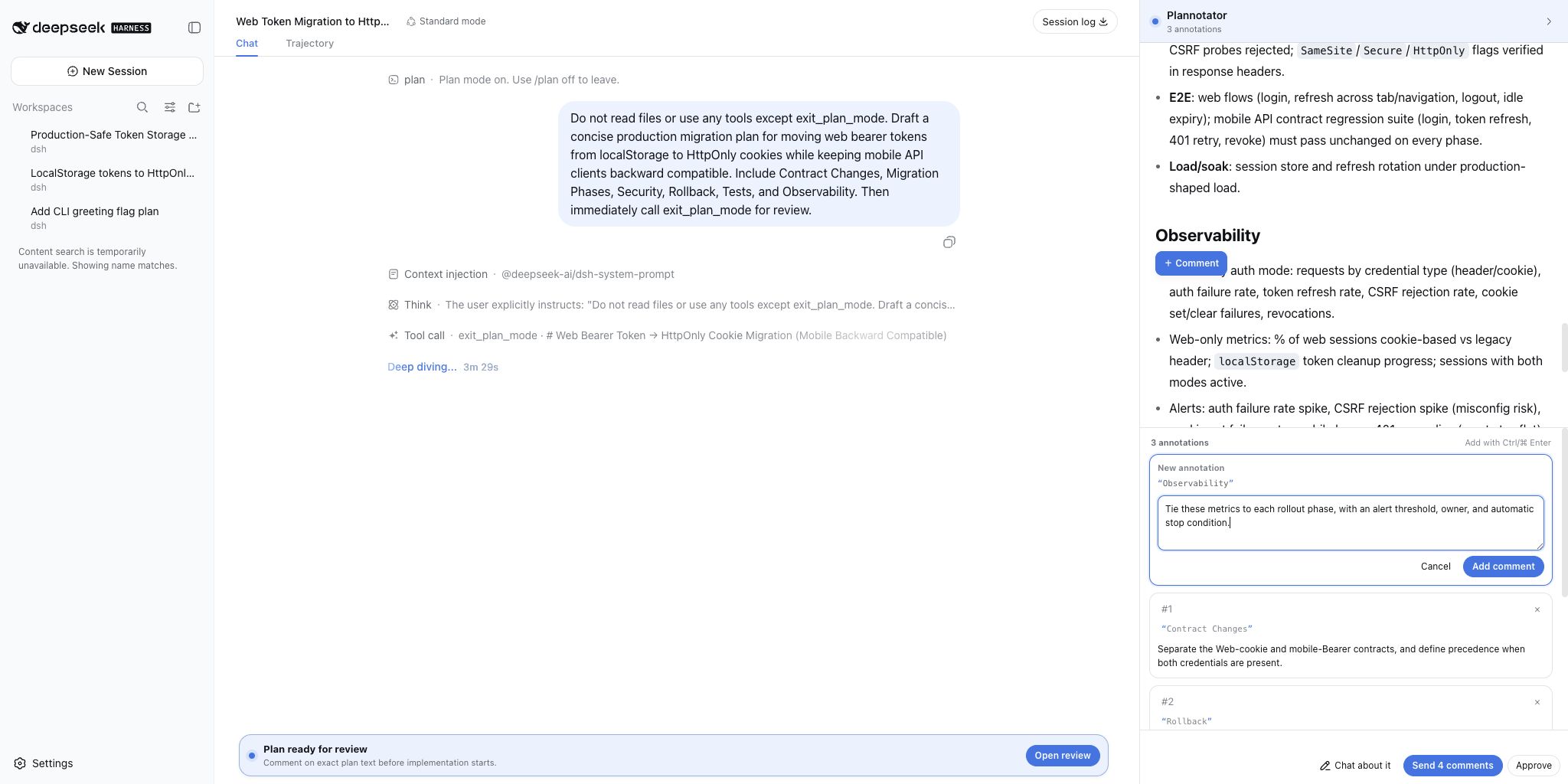Click "3 annotations" count above the list

pos(1180,443)
